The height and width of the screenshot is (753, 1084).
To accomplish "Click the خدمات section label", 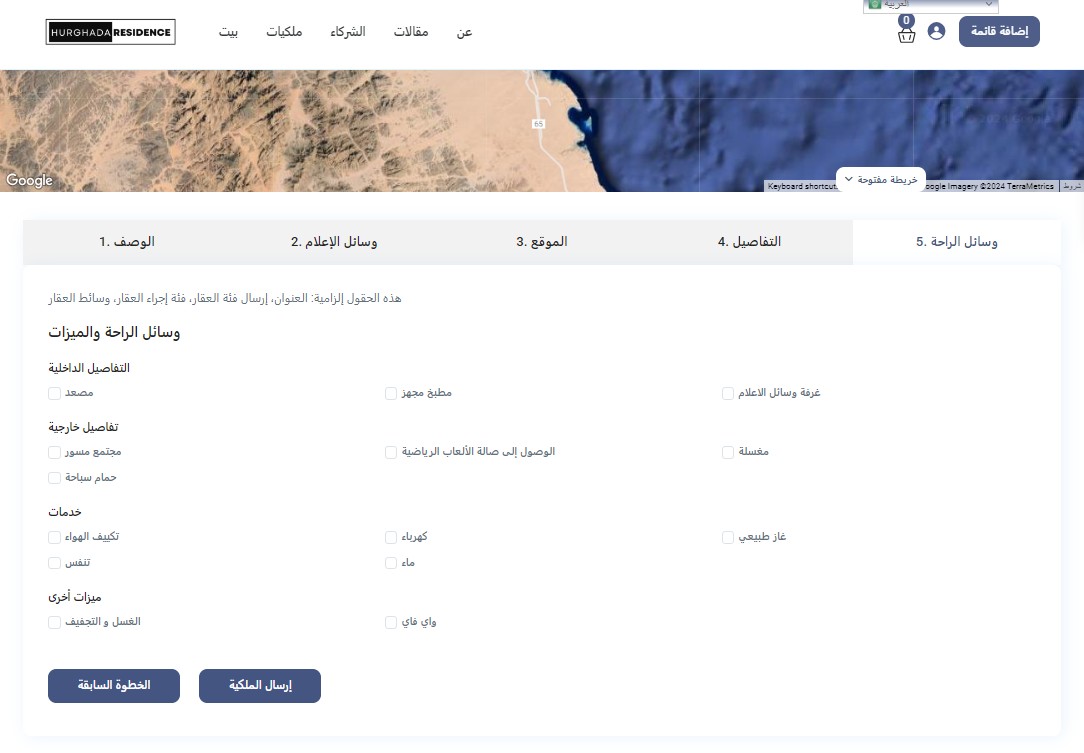I will point(65,512).
